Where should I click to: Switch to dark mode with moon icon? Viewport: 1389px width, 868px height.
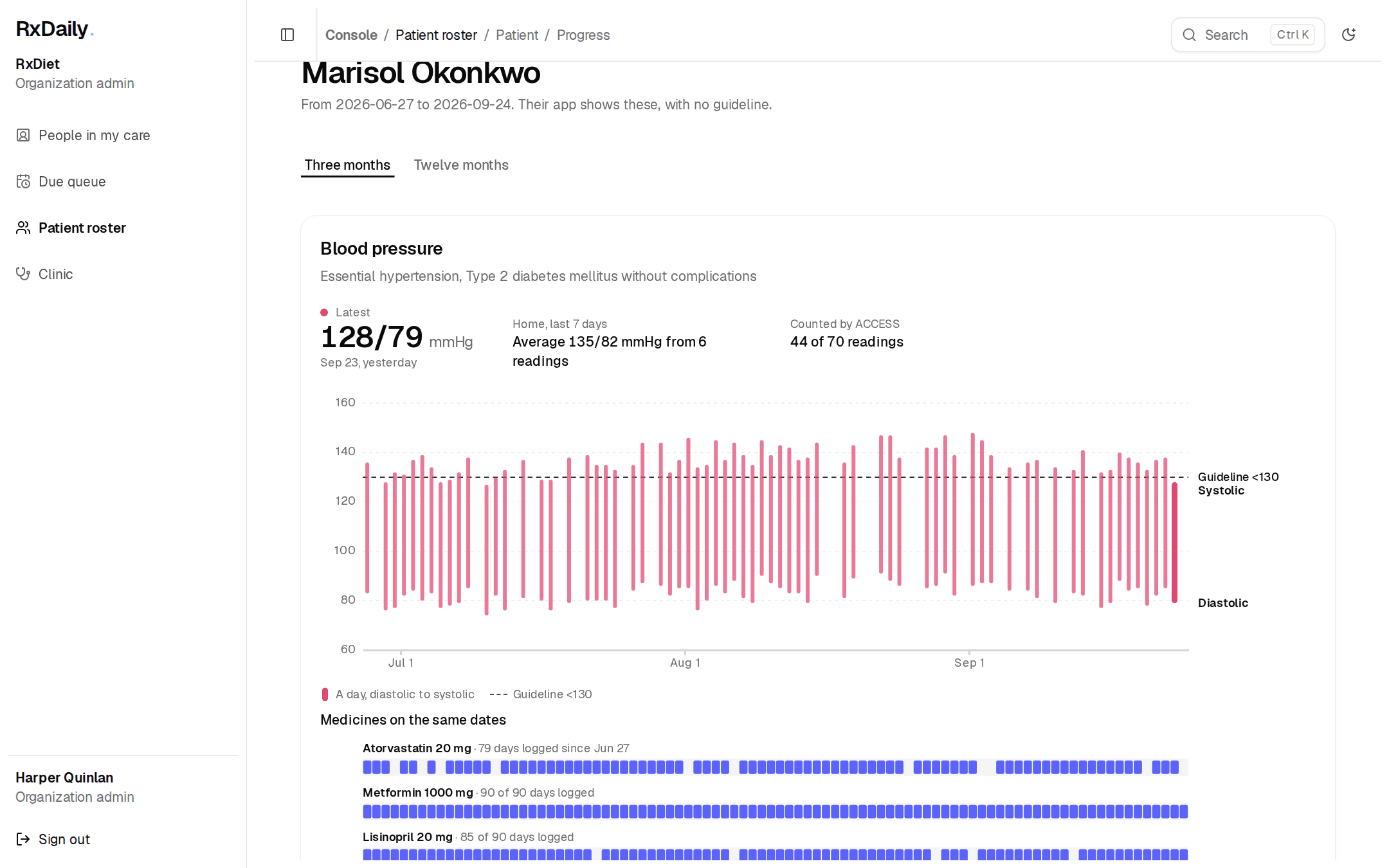click(1348, 35)
